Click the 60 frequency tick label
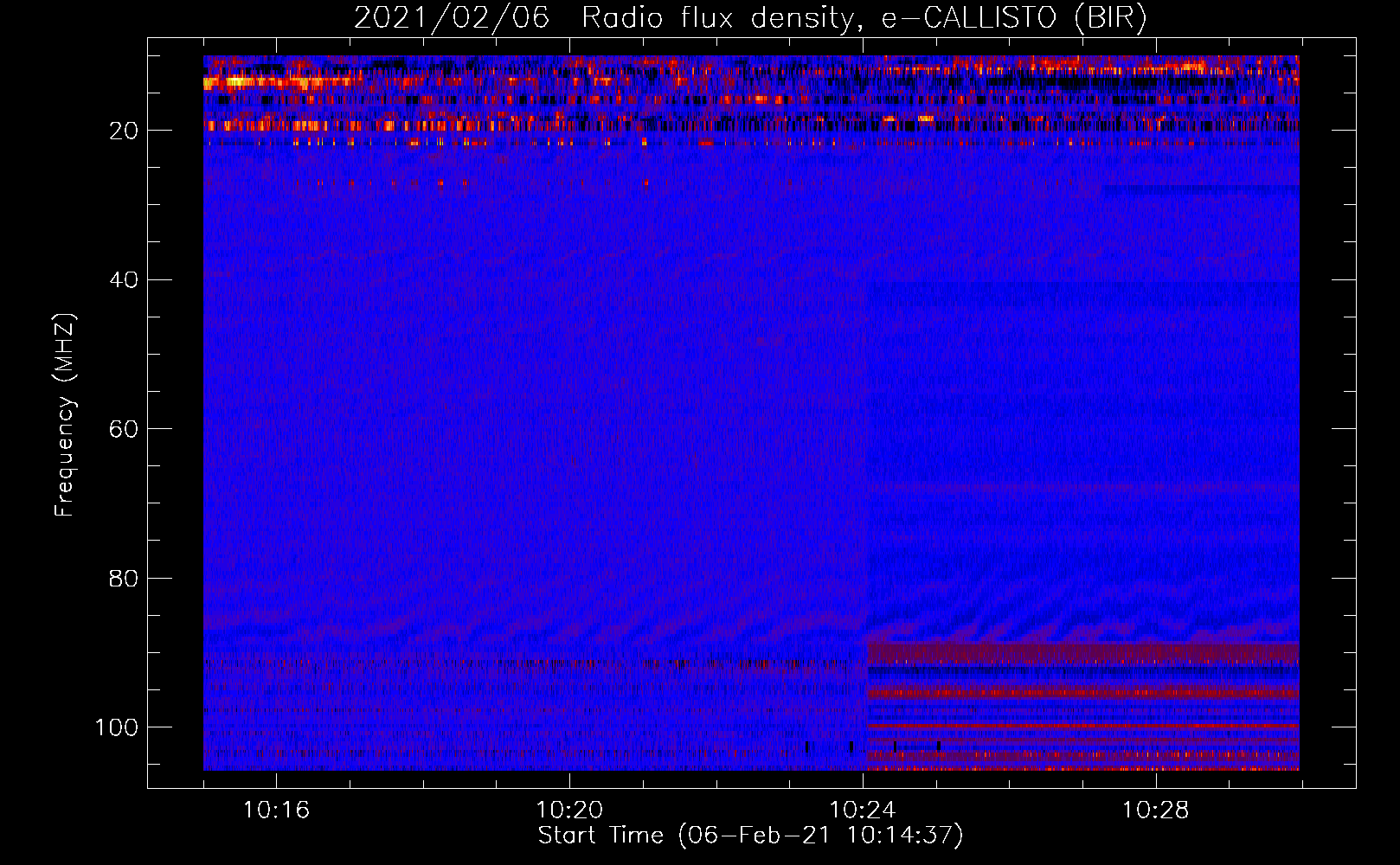The height and width of the screenshot is (865, 1400). (x=124, y=429)
